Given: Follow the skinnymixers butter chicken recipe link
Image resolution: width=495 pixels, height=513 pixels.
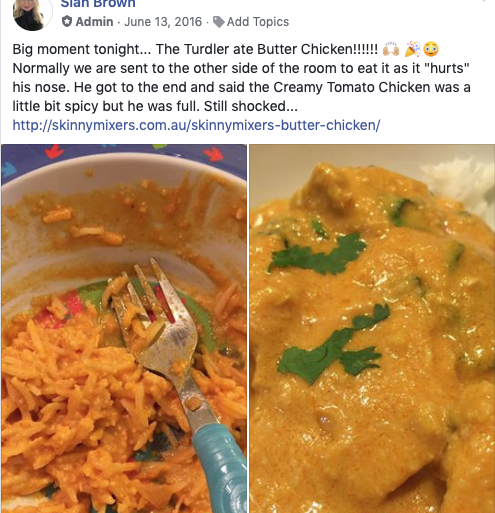Looking at the screenshot, I should (196, 125).
